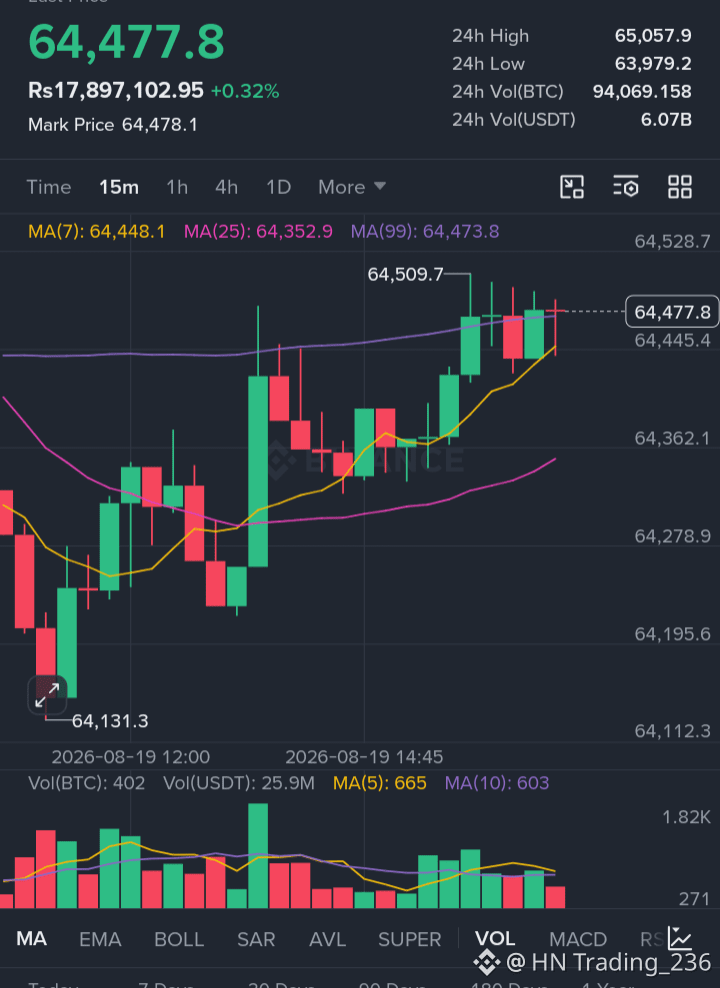Click the current price tag on axis

671,312
